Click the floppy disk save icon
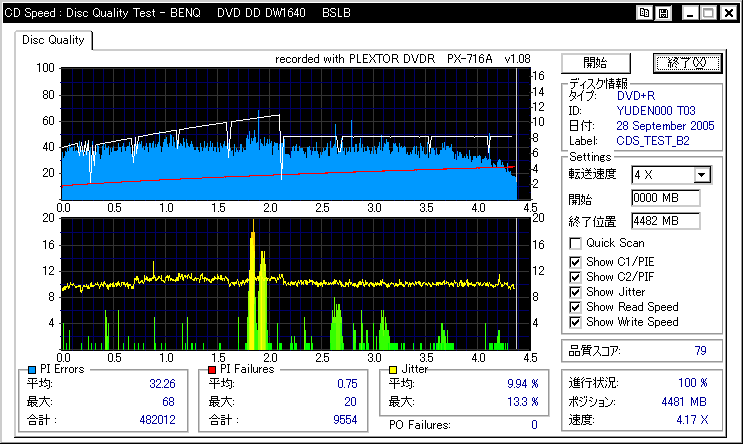The height and width of the screenshot is (444, 743). point(663,13)
